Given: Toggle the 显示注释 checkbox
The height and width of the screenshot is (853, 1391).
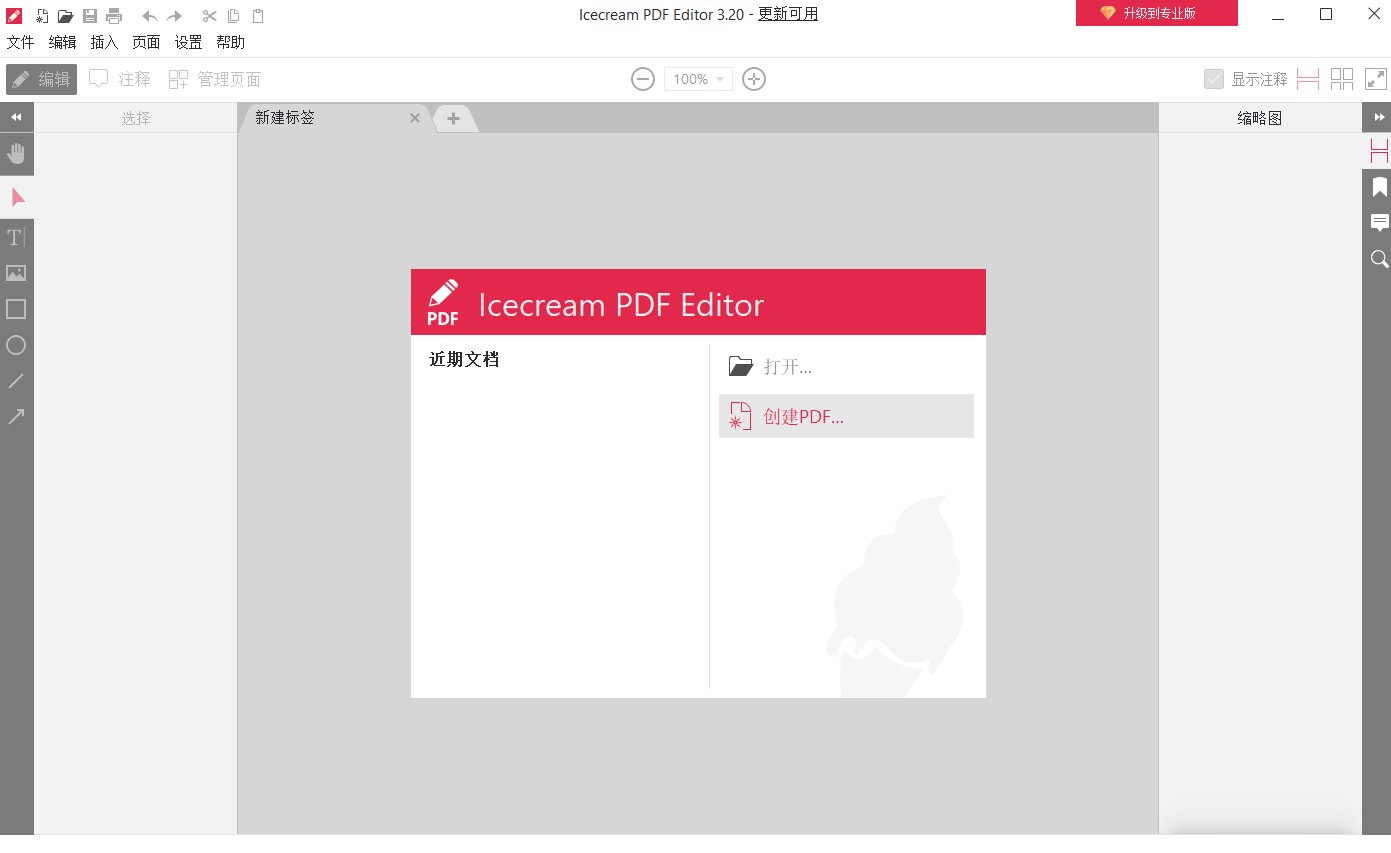Looking at the screenshot, I should pyautogui.click(x=1214, y=78).
